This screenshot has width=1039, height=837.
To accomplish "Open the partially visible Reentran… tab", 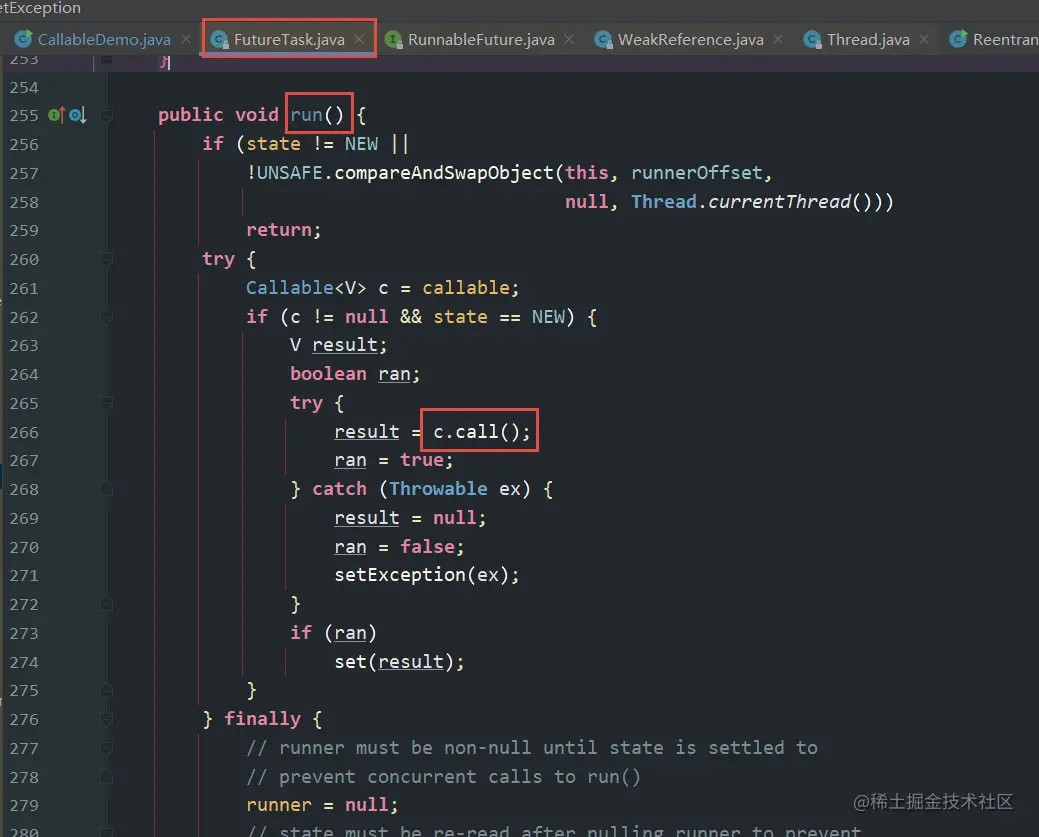I will click(994, 40).
